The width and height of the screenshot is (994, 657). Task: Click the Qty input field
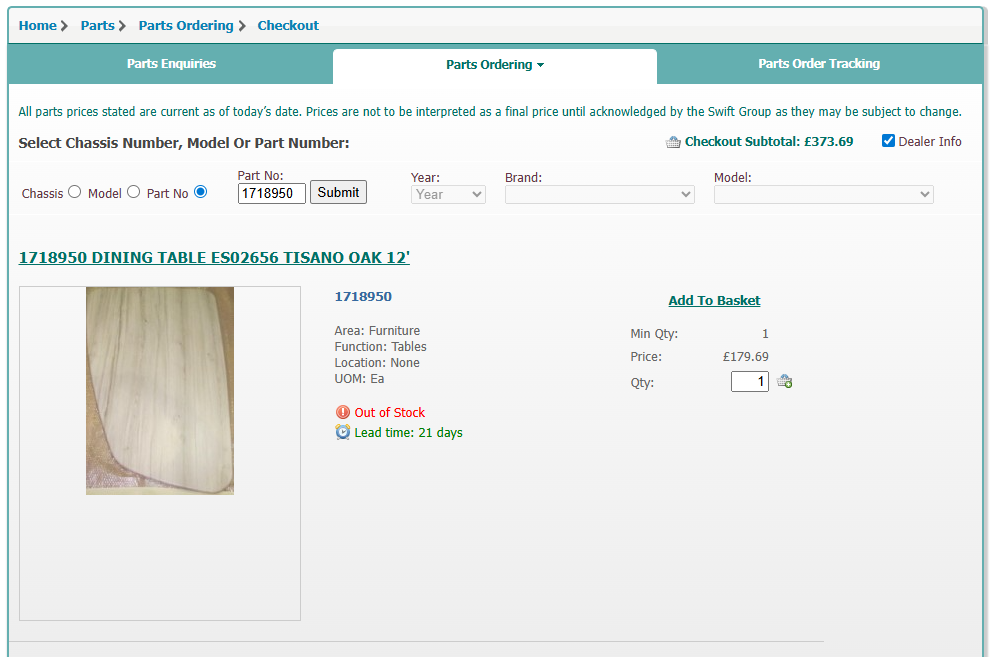(749, 381)
